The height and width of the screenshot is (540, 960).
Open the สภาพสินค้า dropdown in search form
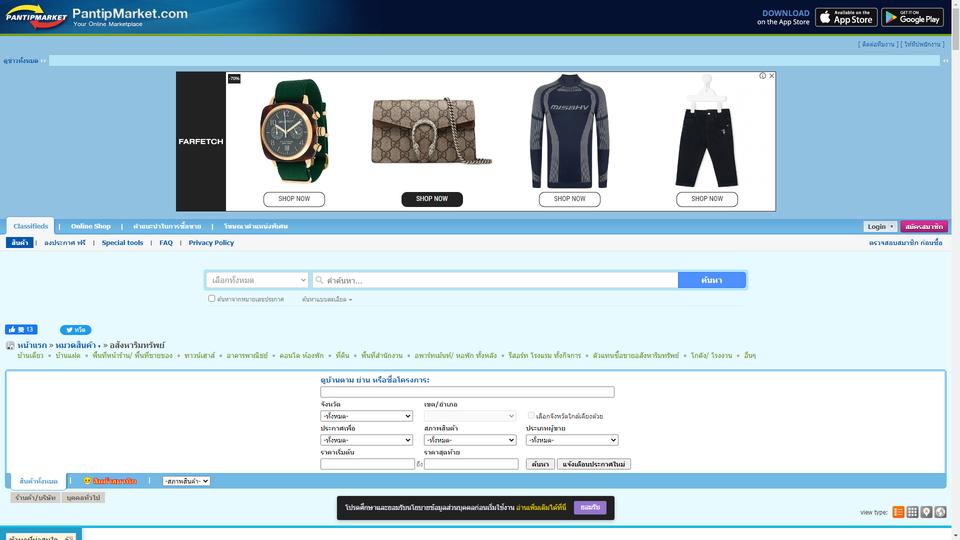point(470,440)
